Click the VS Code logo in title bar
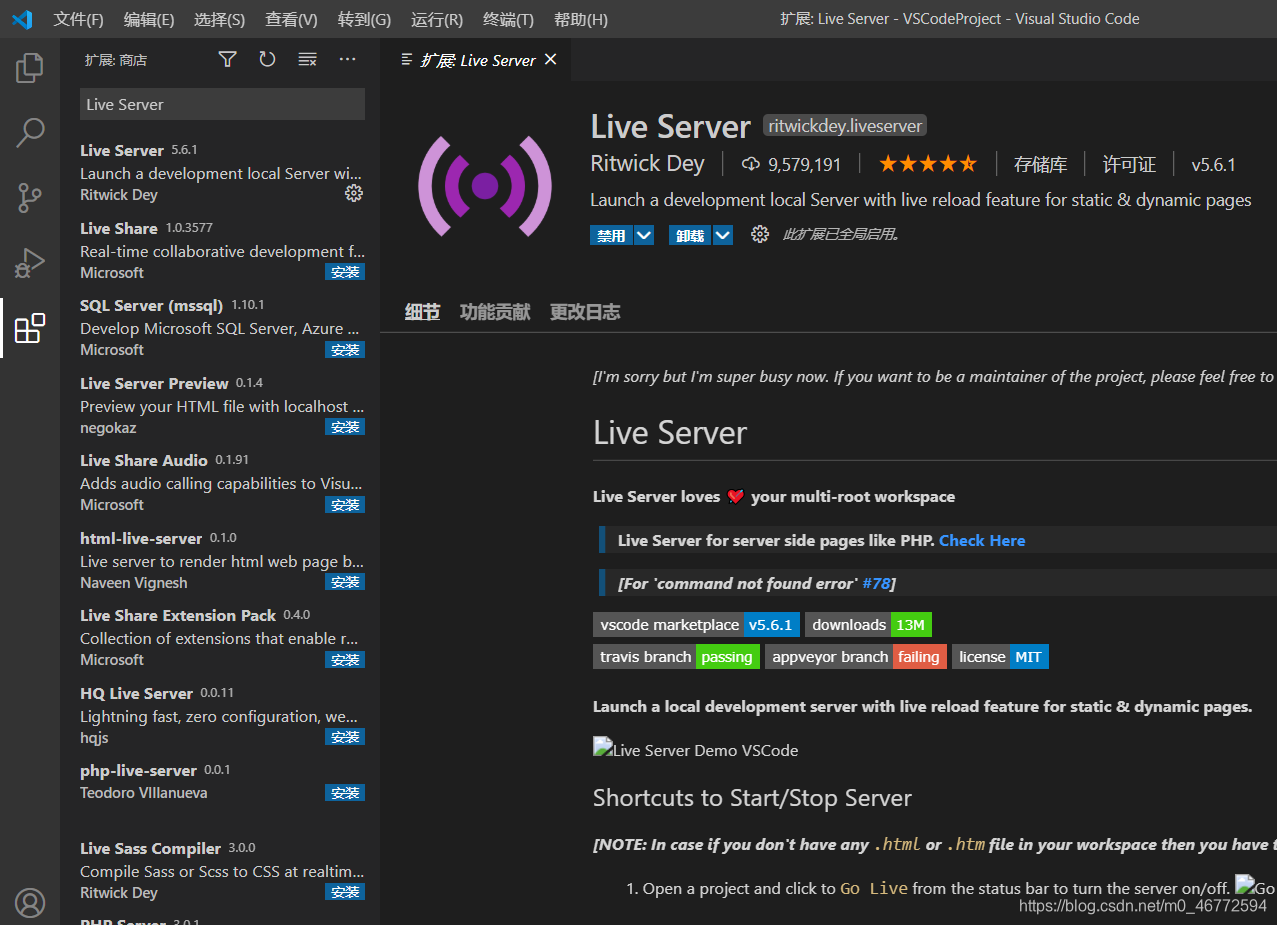This screenshot has height=925, width=1277. (22, 19)
